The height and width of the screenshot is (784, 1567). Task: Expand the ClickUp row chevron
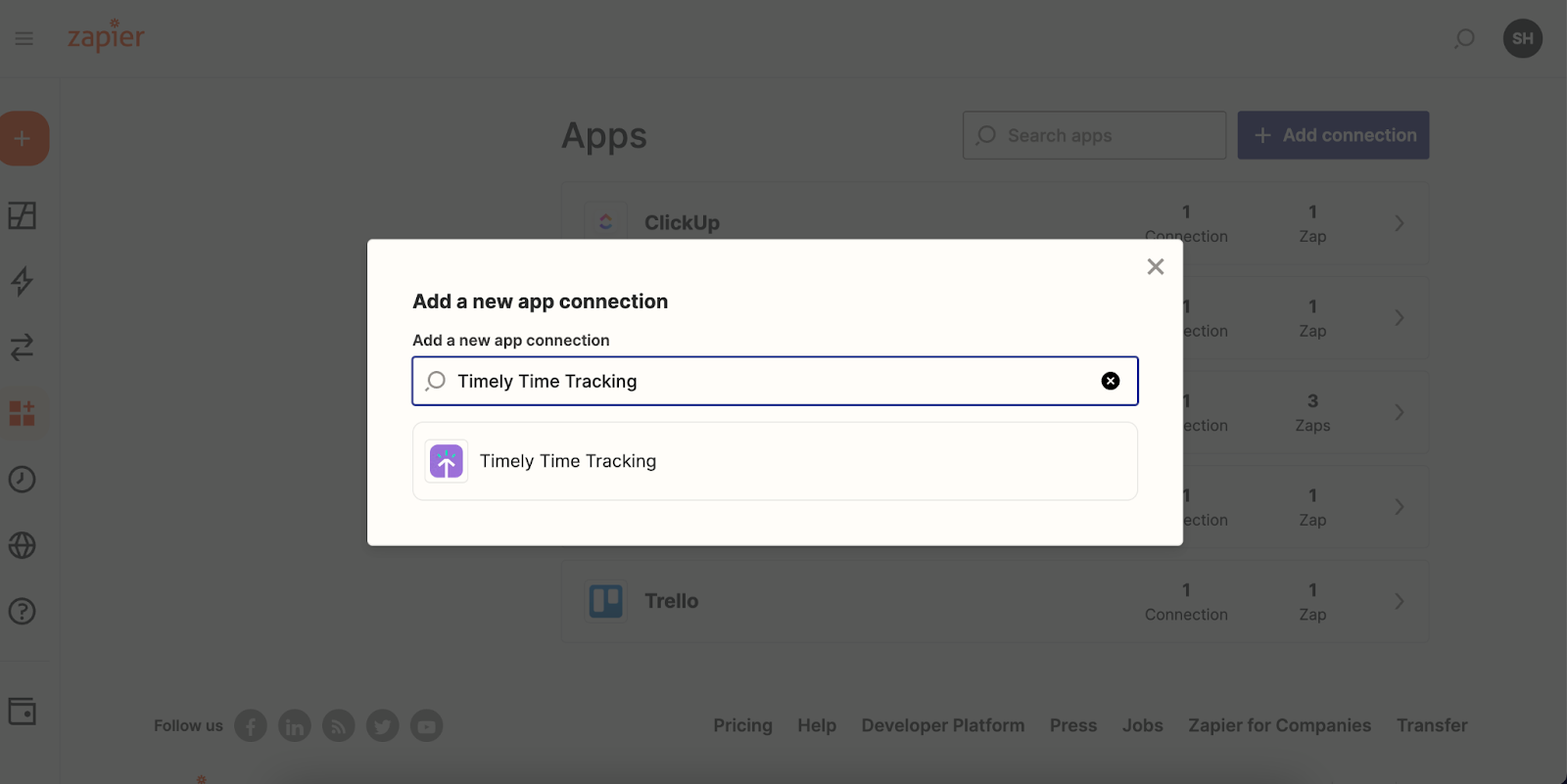(x=1400, y=223)
